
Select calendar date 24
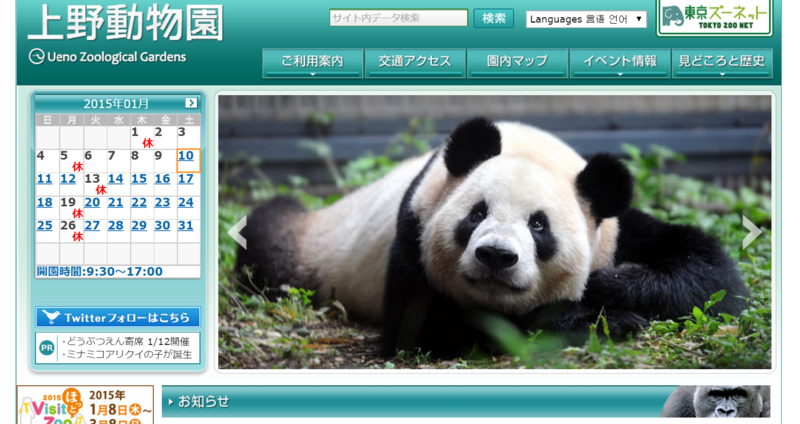coord(186,203)
